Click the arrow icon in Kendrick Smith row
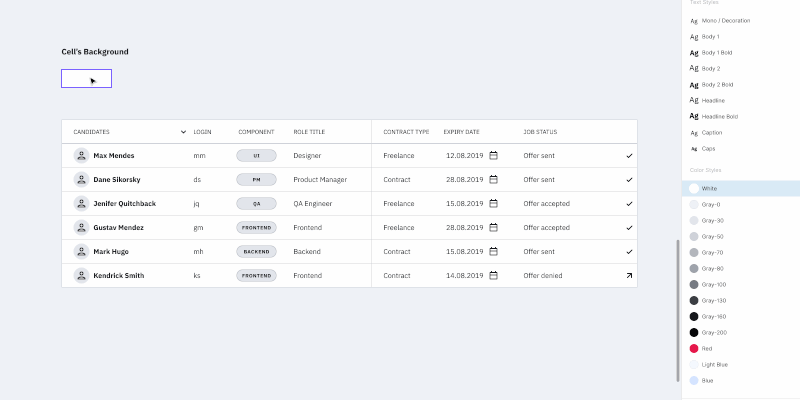 [629, 276]
